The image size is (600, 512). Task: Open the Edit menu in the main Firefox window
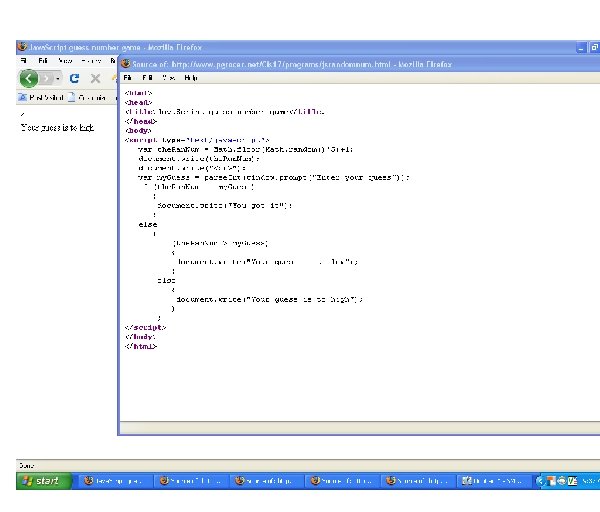tap(43, 60)
